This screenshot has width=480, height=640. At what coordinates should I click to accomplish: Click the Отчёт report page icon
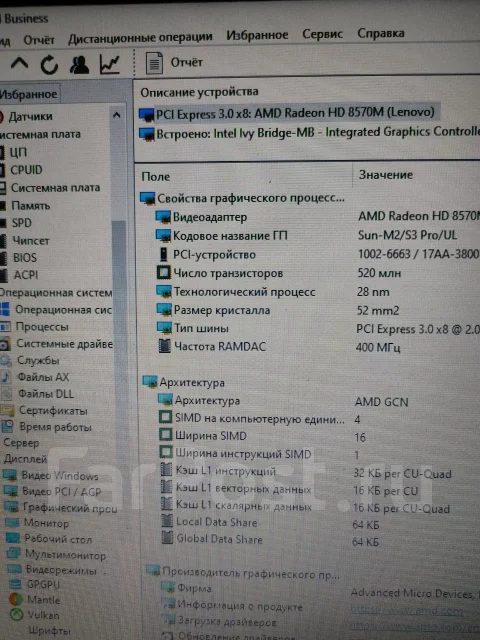[x=154, y=63]
